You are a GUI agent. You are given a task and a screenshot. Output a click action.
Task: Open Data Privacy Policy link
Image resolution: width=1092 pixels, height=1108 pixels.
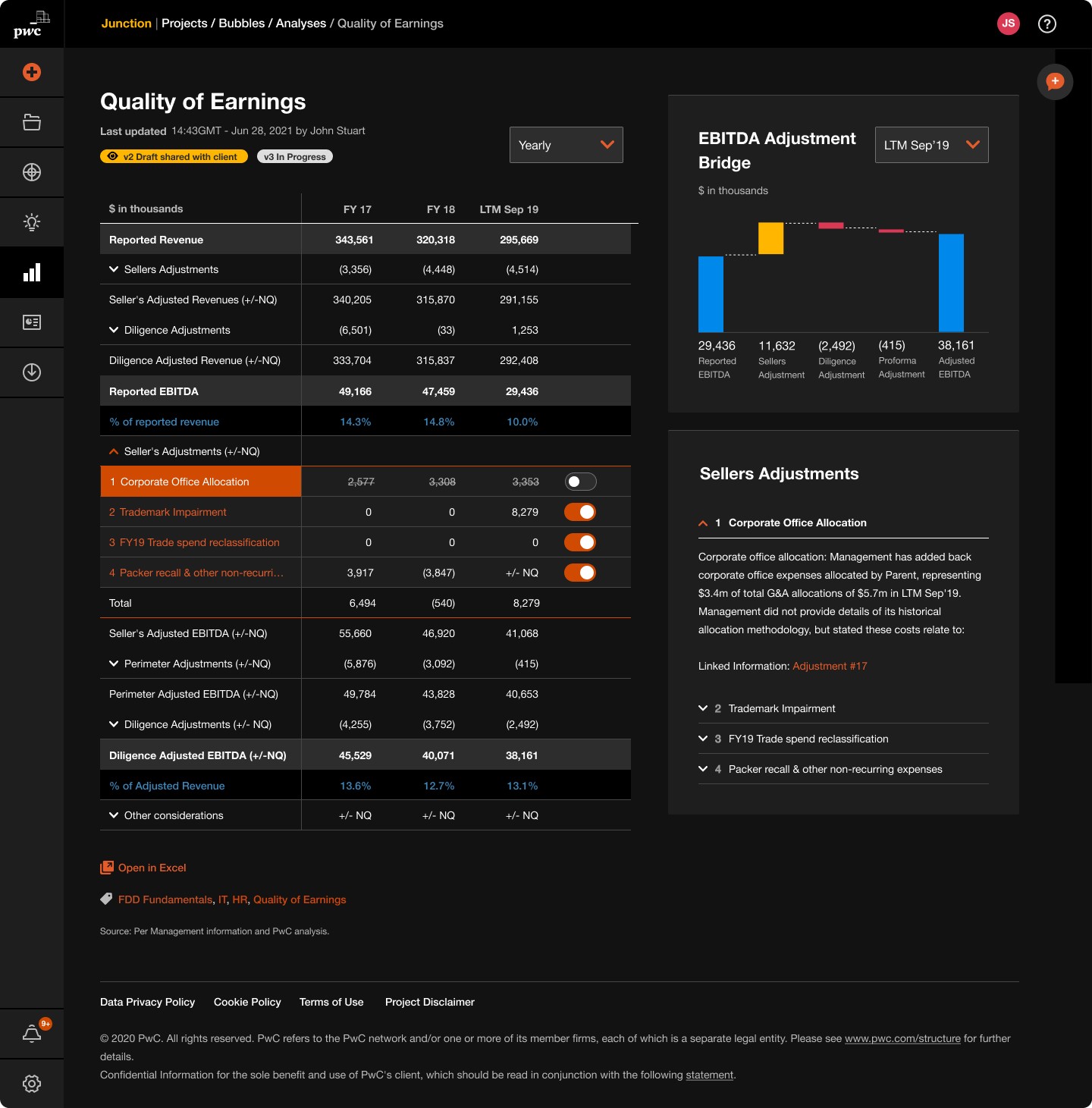click(148, 1002)
